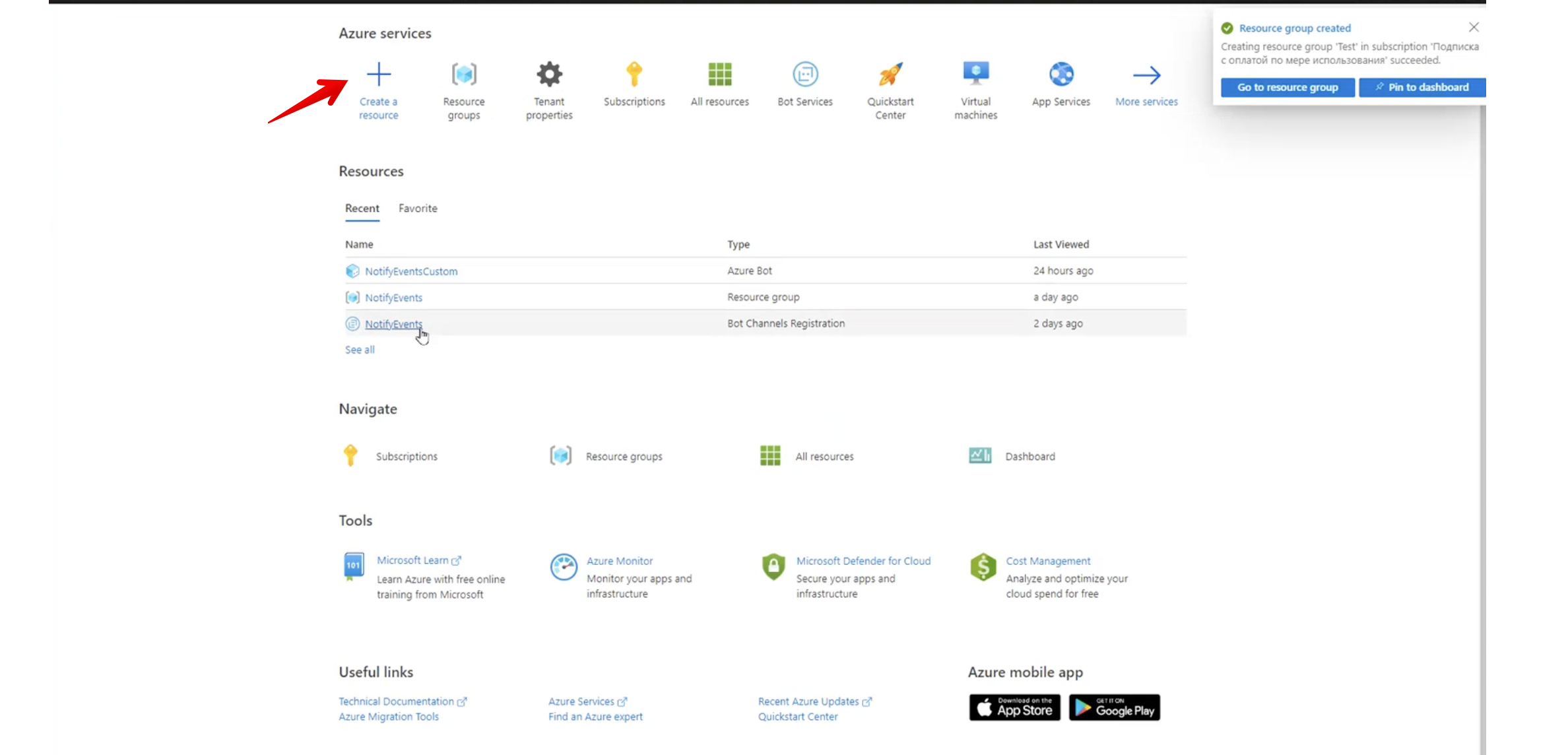
Task: Click the 'Bot Channels Registration' type cell
Action: [x=786, y=323]
